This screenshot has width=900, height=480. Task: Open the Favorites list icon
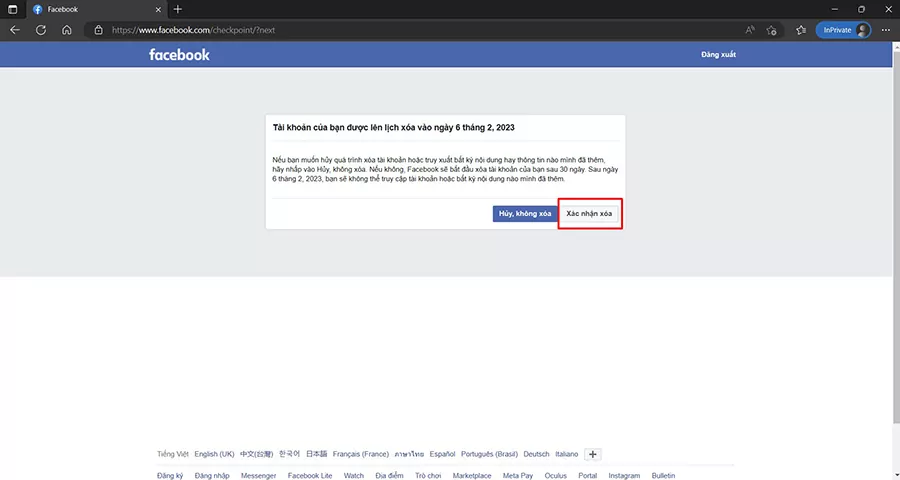(x=801, y=30)
